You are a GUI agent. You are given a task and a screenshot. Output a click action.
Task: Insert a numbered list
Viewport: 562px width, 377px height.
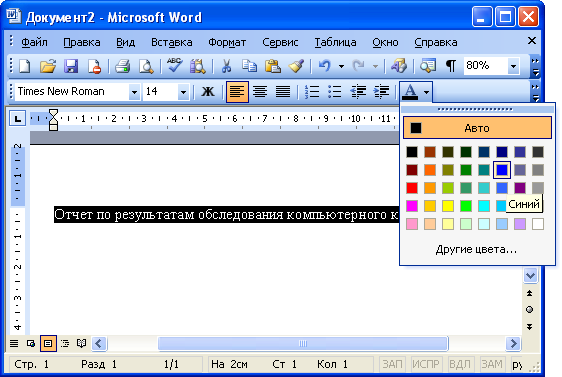pos(312,92)
